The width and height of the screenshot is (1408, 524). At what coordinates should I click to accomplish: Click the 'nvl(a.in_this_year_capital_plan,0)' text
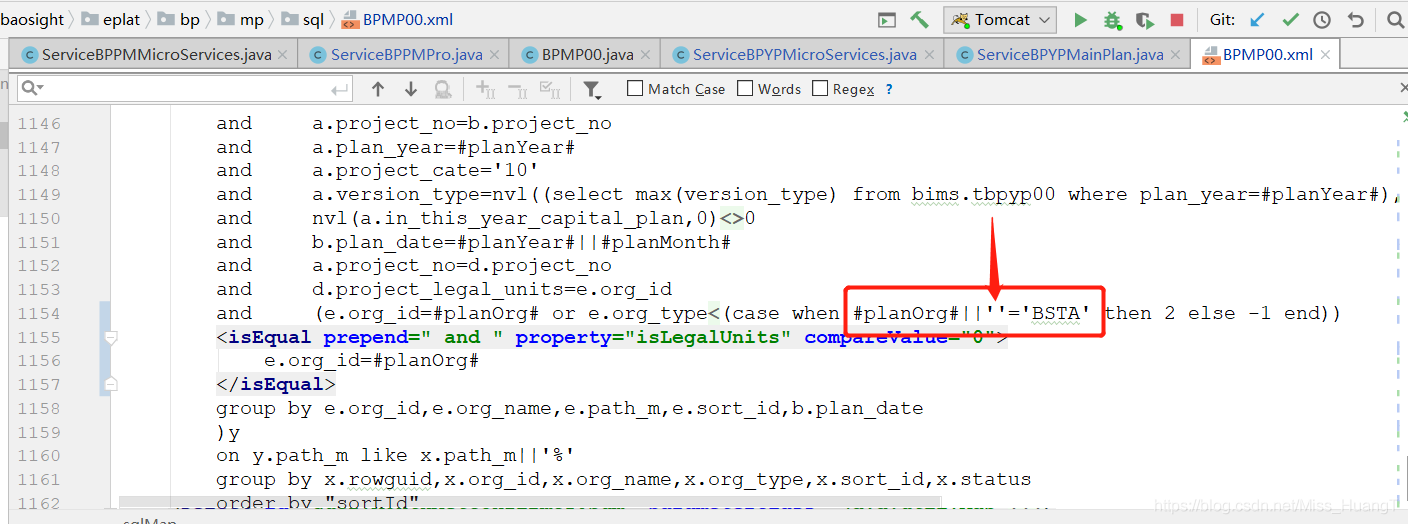[515, 218]
